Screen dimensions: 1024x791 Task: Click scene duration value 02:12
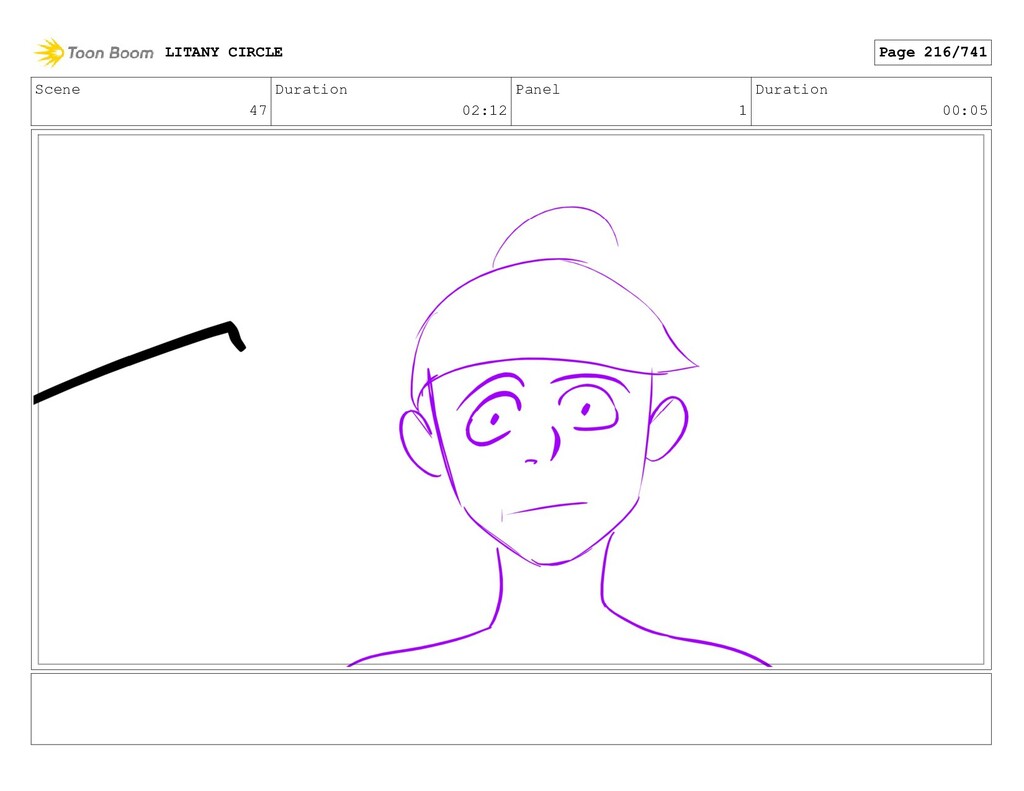click(x=484, y=110)
